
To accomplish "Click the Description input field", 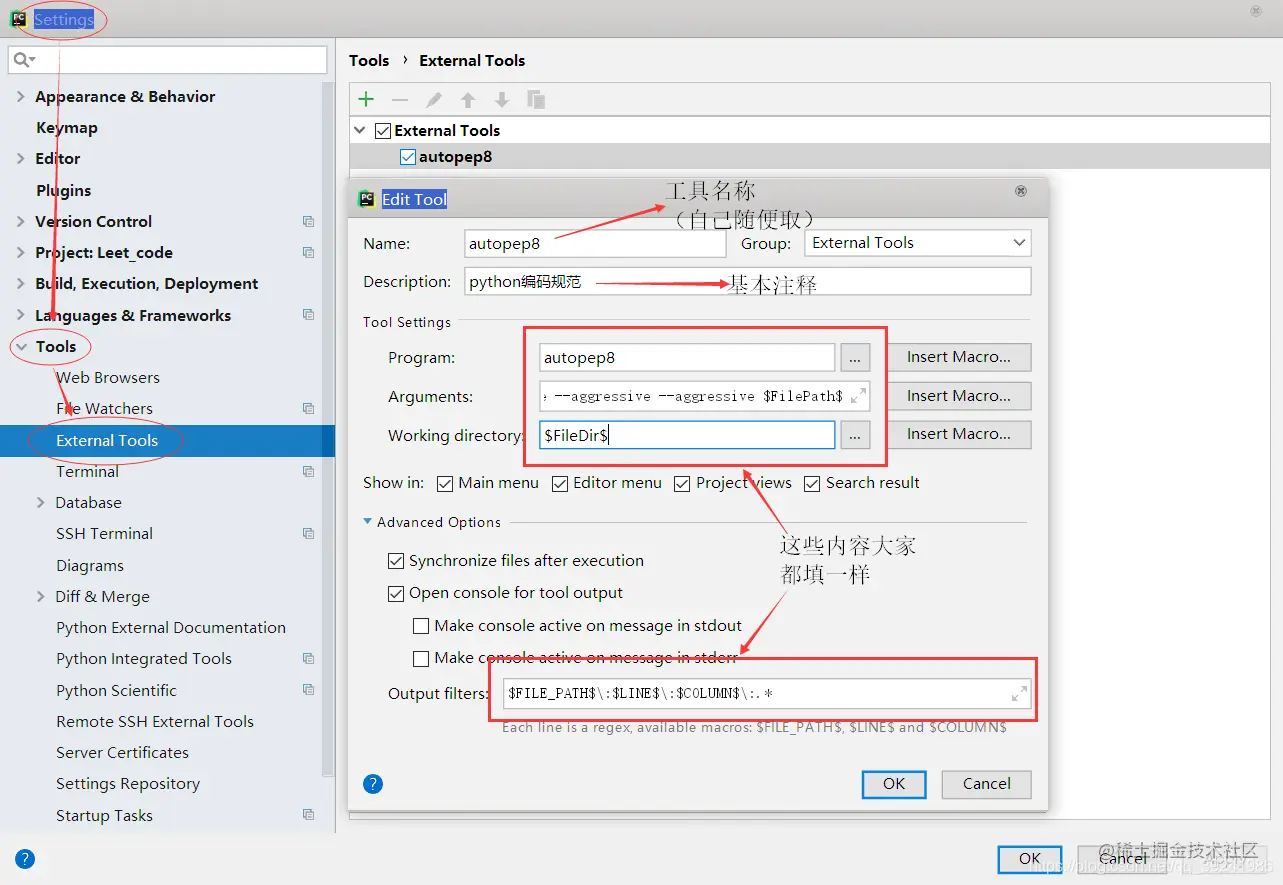I will tap(748, 282).
